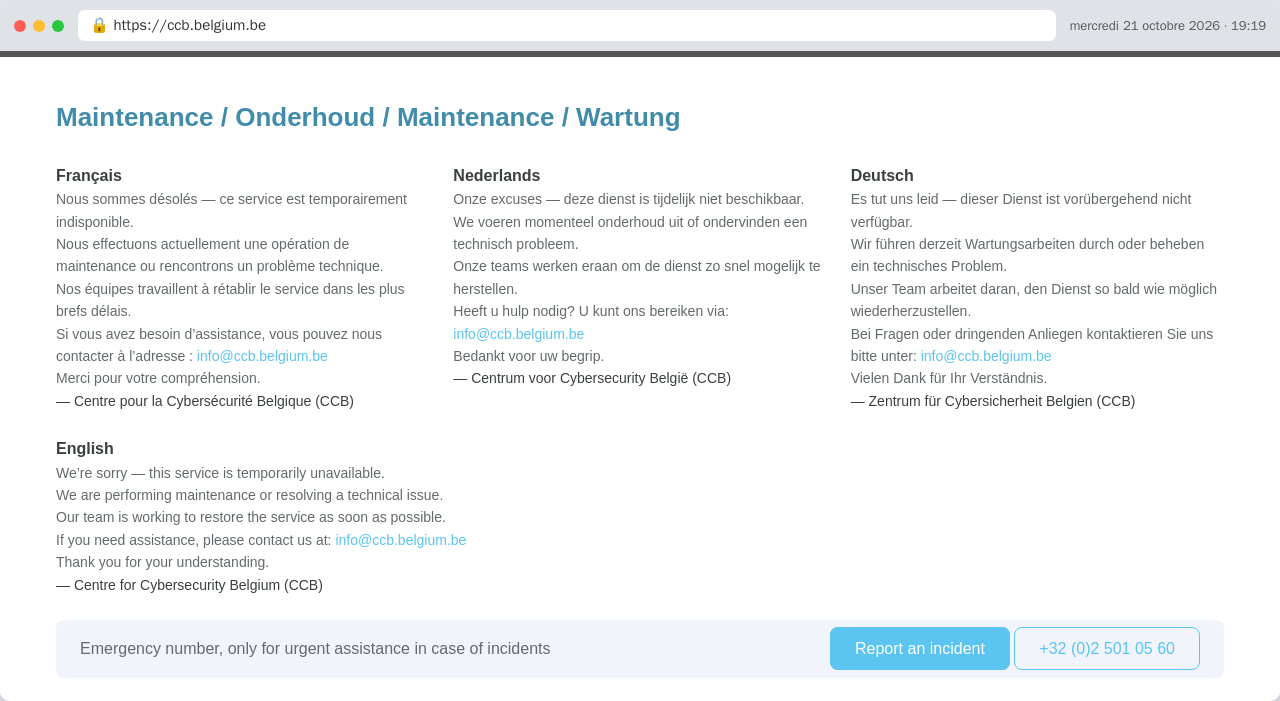Click the English section heading

(85, 449)
